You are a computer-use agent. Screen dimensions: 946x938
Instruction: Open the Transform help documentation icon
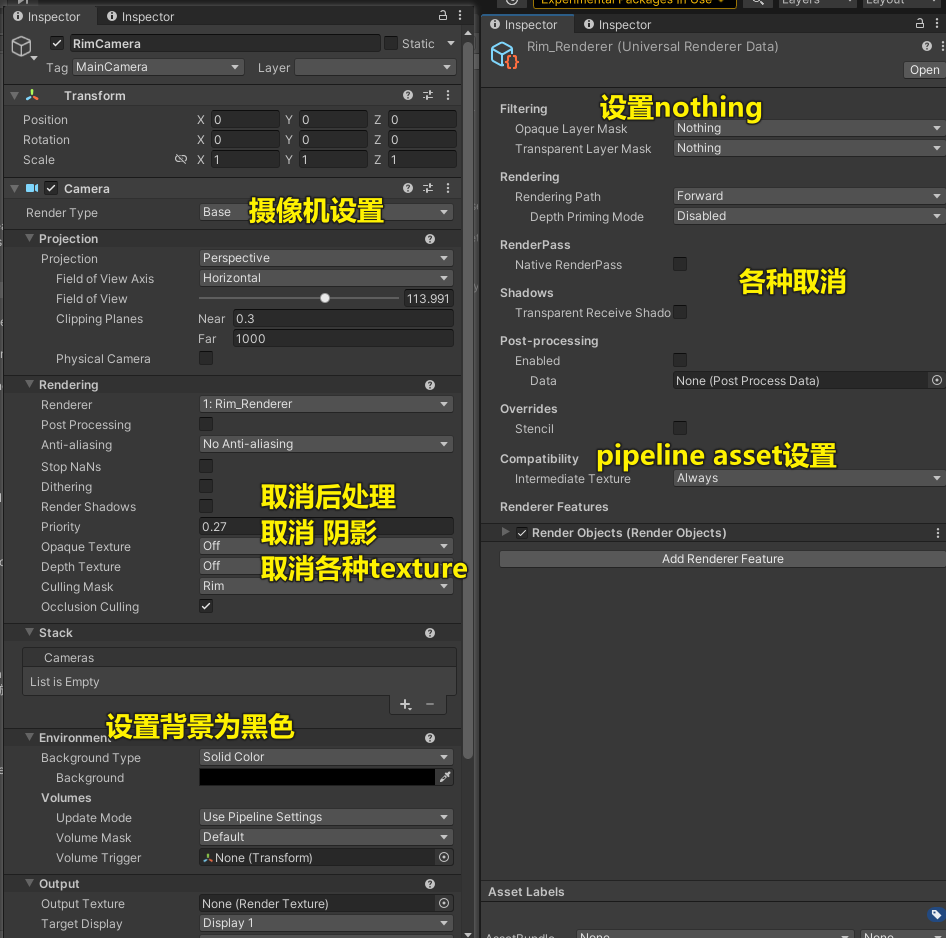(x=406, y=95)
